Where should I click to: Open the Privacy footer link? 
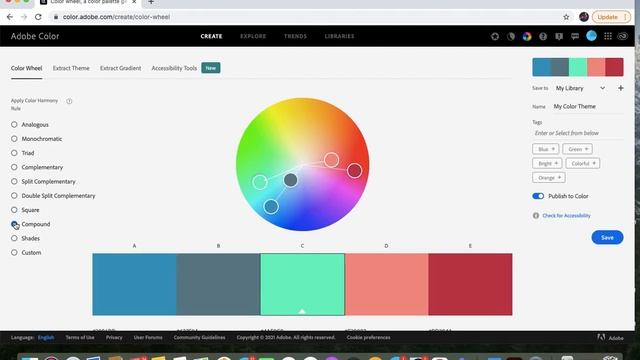click(x=114, y=338)
